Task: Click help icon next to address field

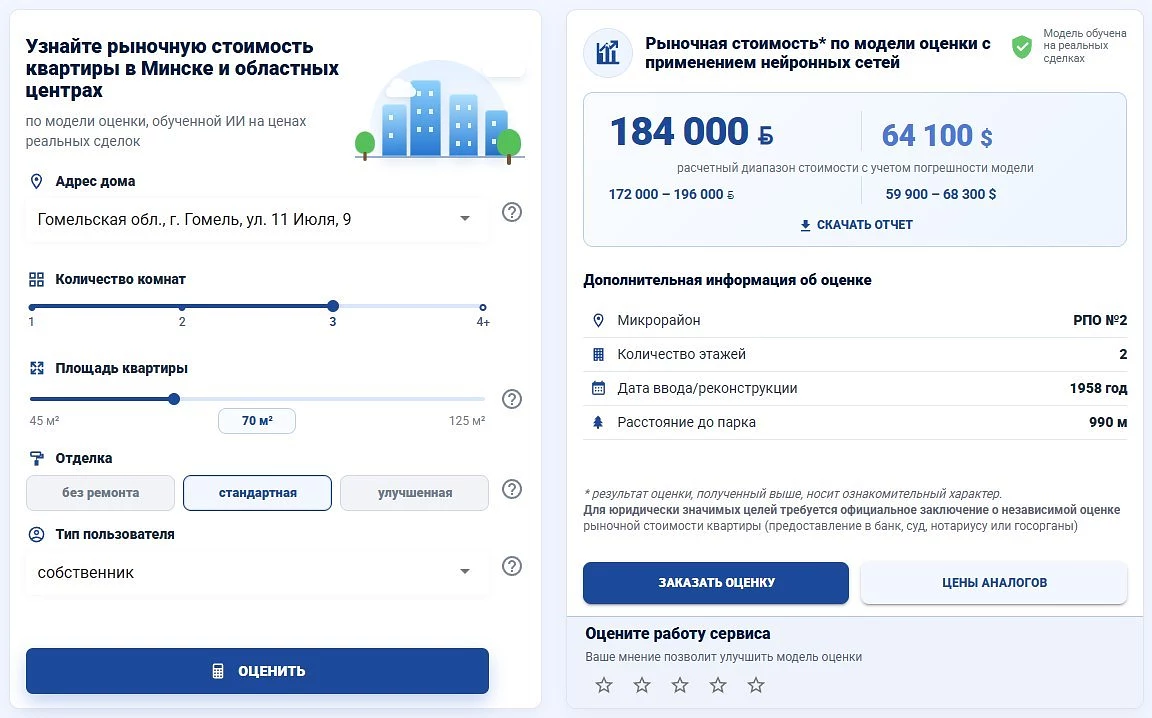Action: click(511, 212)
